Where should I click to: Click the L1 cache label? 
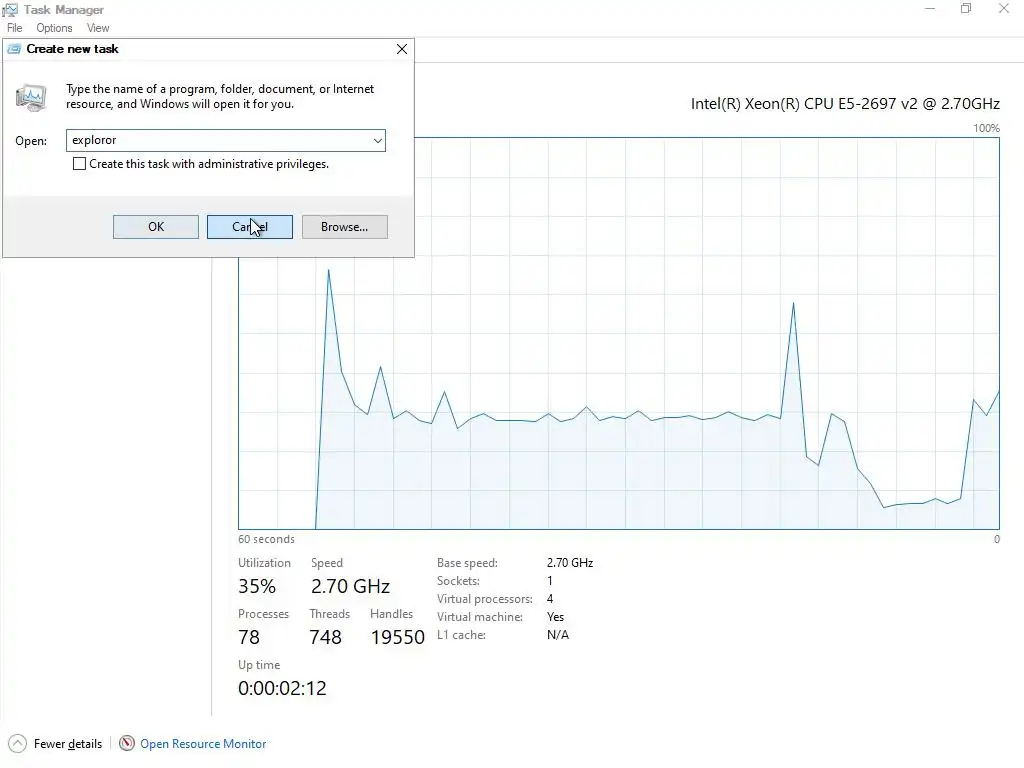[x=461, y=635]
